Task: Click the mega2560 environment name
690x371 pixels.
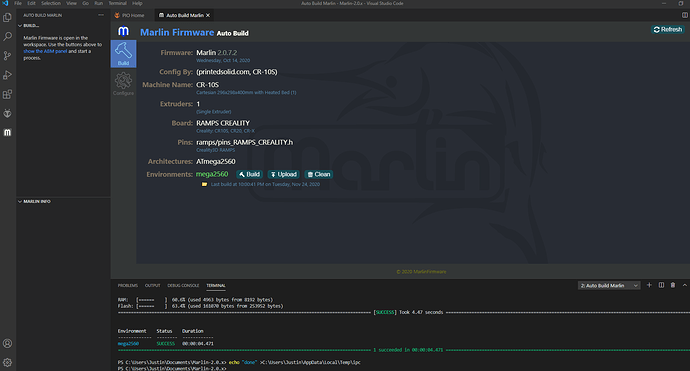Action: coord(212,174)
